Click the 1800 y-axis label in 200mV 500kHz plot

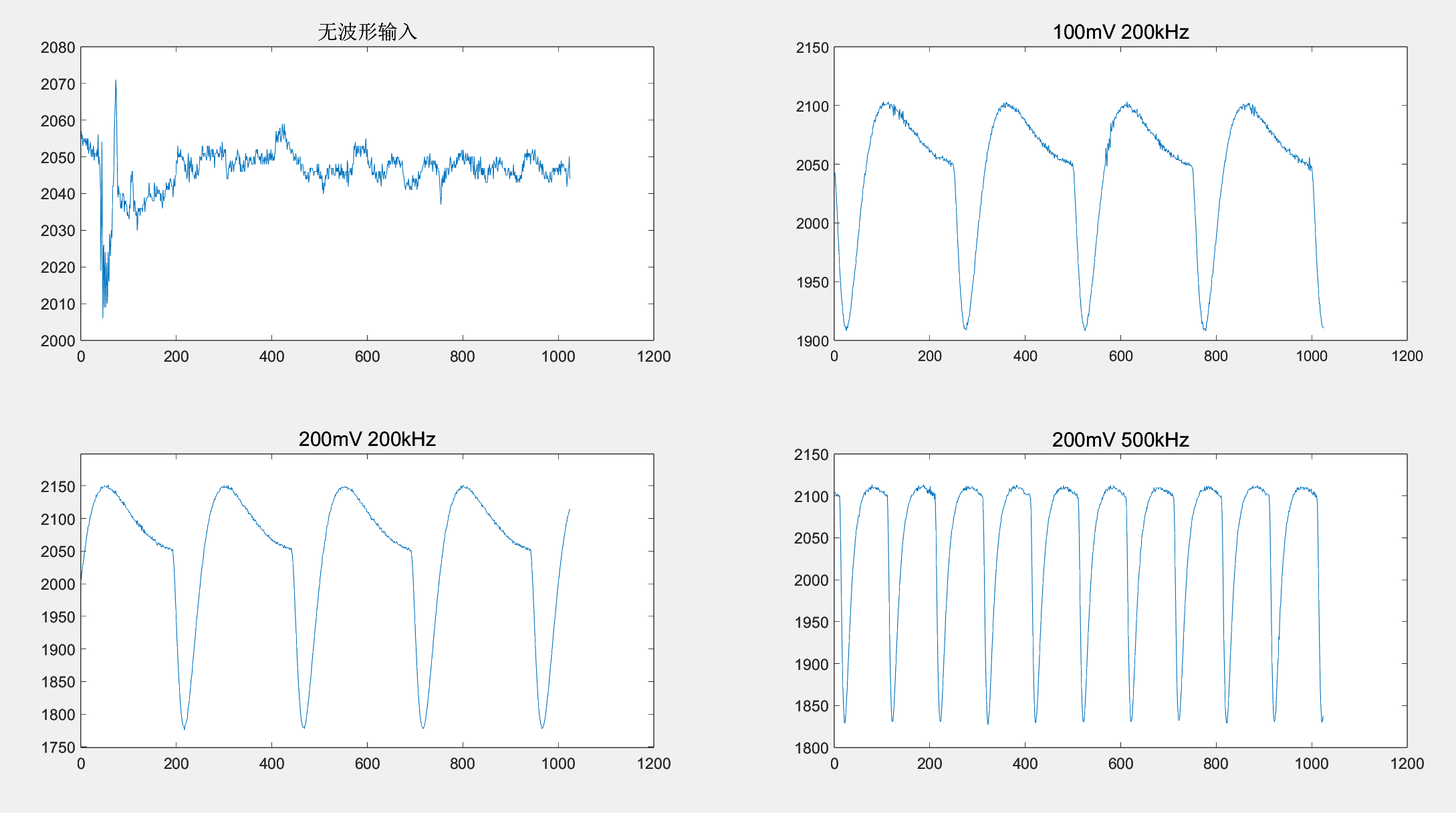(x=812, y=748)
